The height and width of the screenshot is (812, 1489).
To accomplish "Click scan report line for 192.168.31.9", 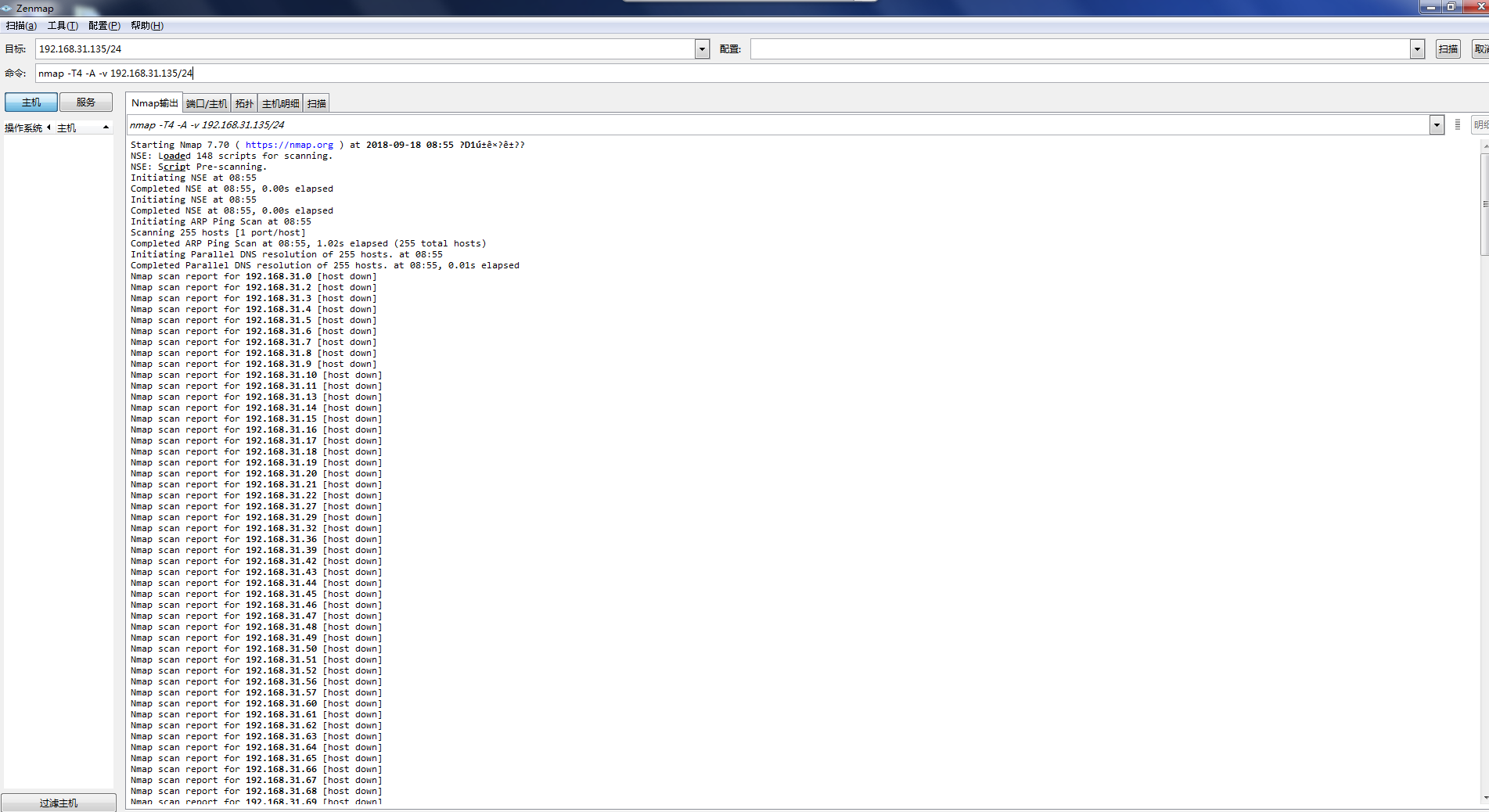I will coord(254,364).
